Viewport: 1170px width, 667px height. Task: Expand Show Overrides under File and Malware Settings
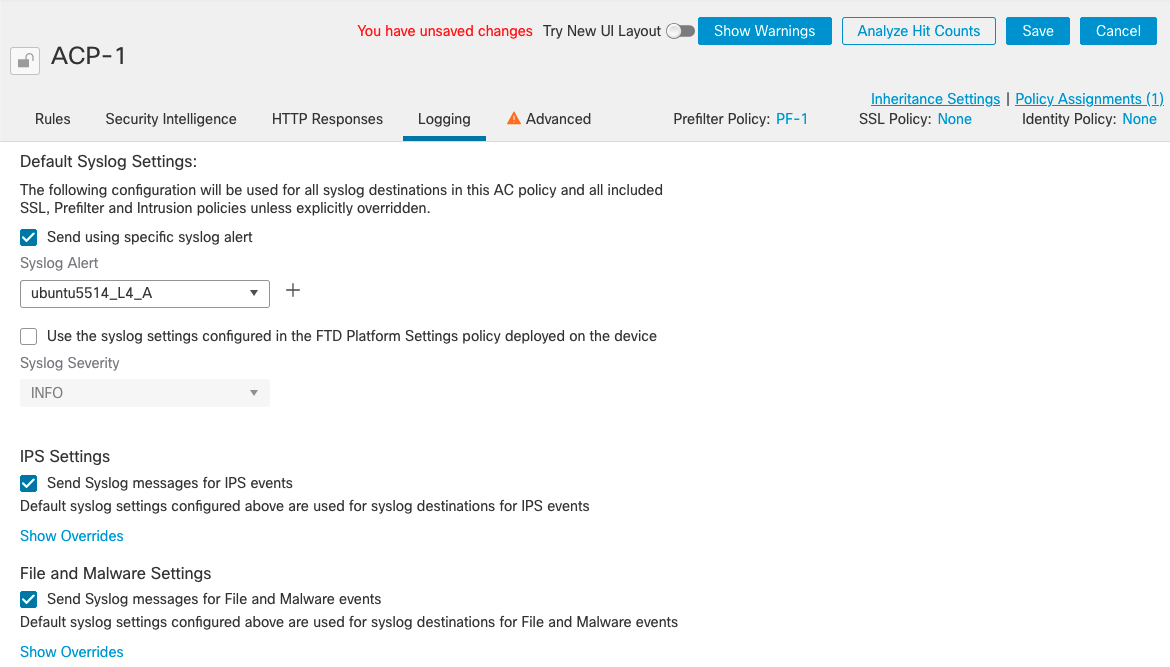pos(72,652)
